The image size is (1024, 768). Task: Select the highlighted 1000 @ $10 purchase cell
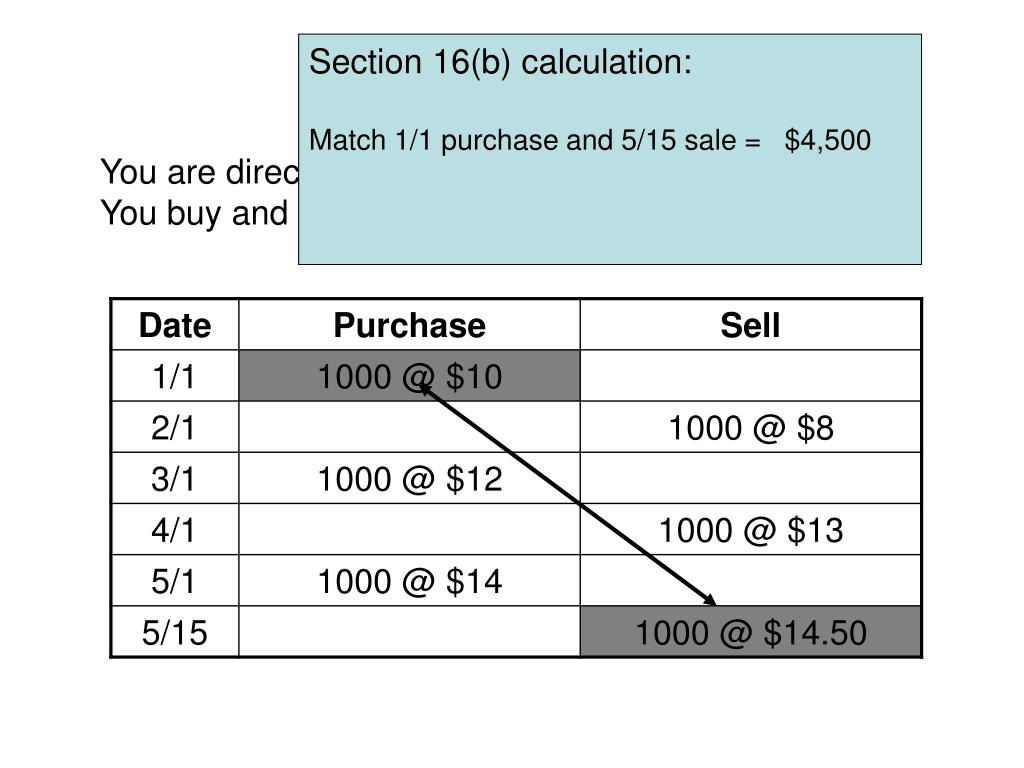coord(409,376)
